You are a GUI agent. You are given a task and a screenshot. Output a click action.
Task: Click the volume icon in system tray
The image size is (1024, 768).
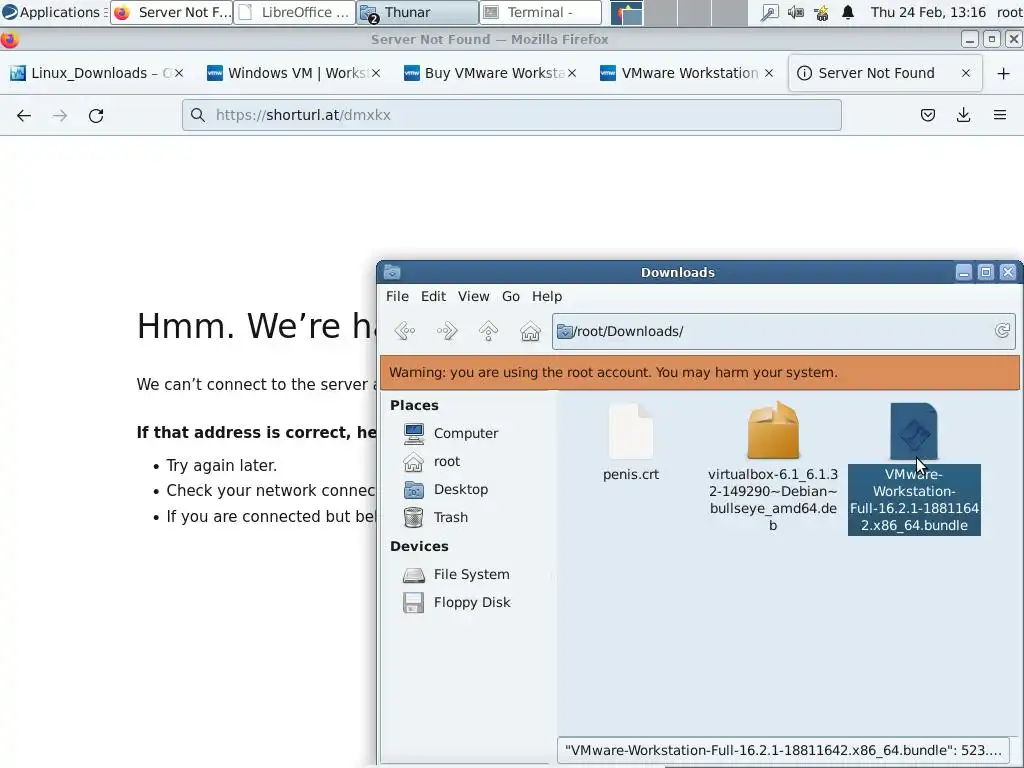click(795, 12)
